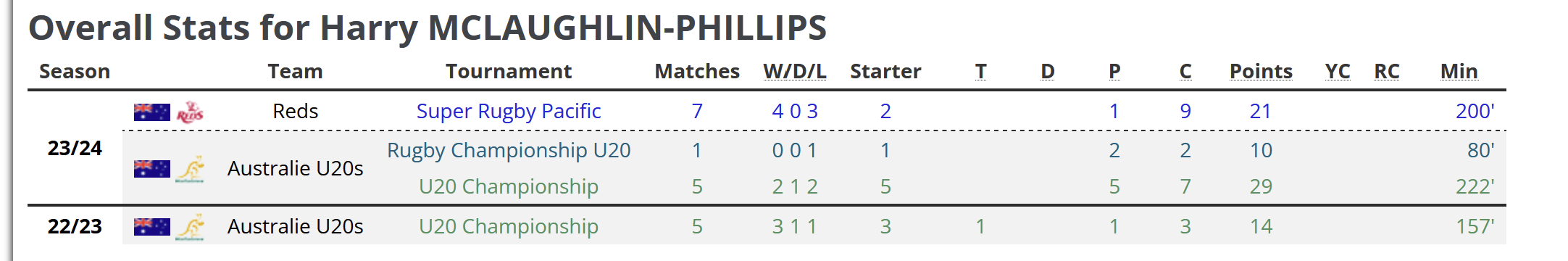
Task: Click the 200' minutes value for Reds
Action: tap(1475, 111)
